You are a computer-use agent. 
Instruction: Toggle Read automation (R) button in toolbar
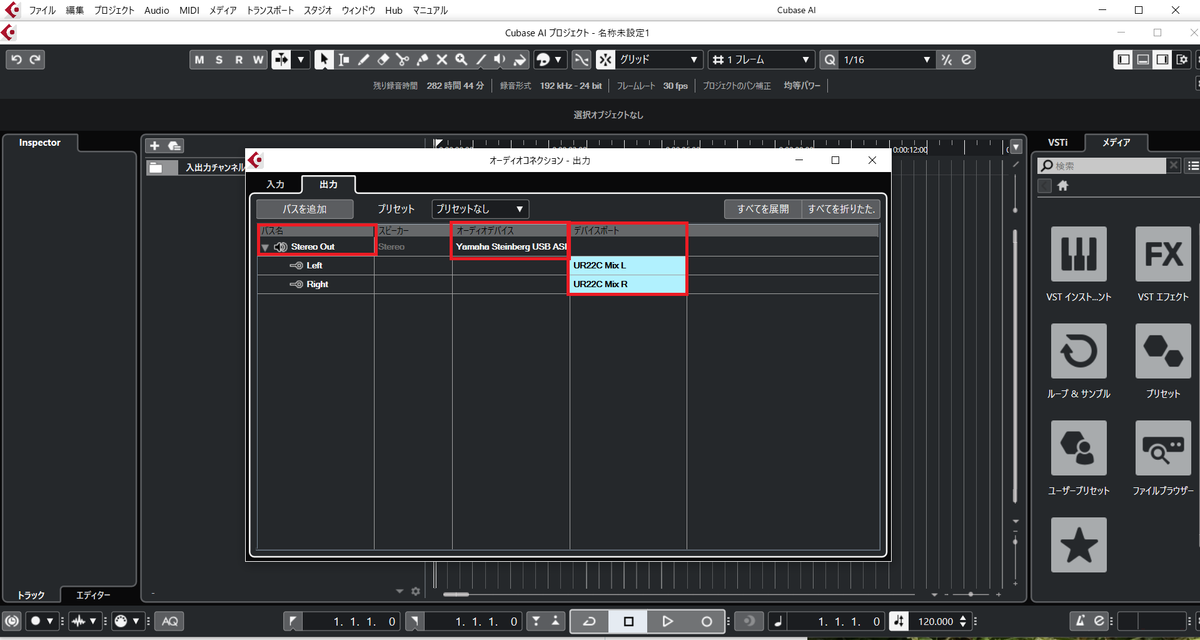pos(238,60)
